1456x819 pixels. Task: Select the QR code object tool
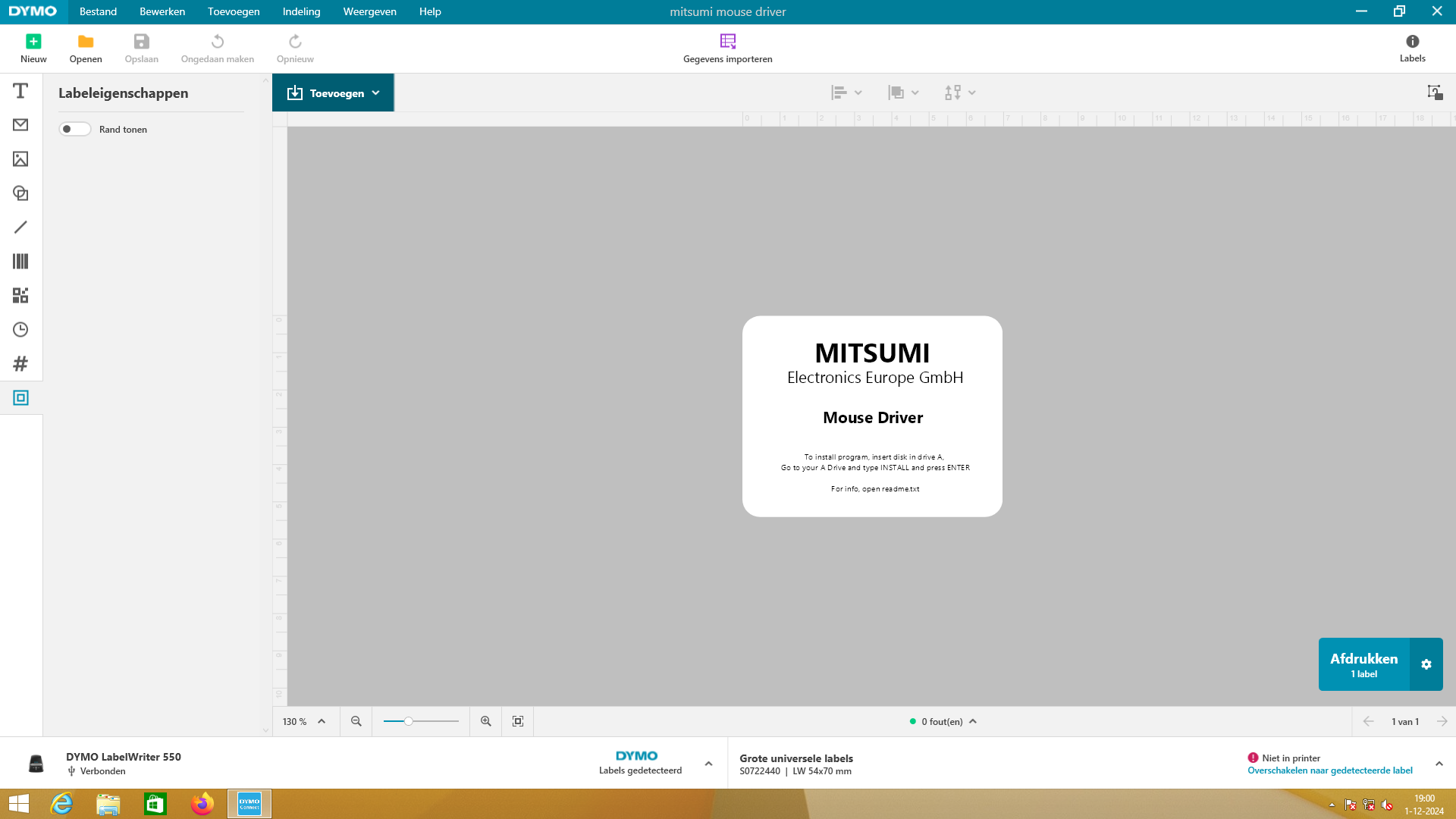click(20, 296)
